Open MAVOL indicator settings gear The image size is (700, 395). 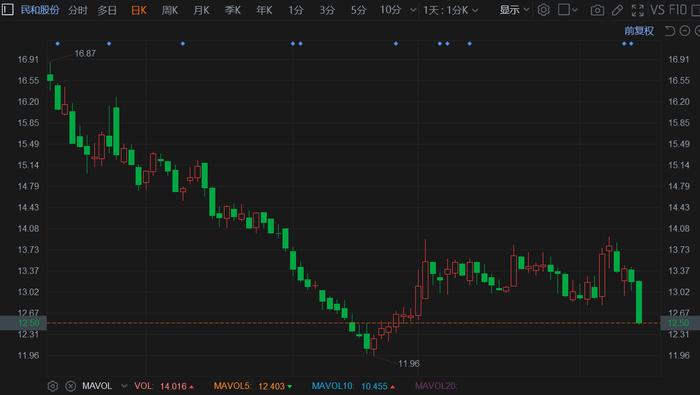53,386
